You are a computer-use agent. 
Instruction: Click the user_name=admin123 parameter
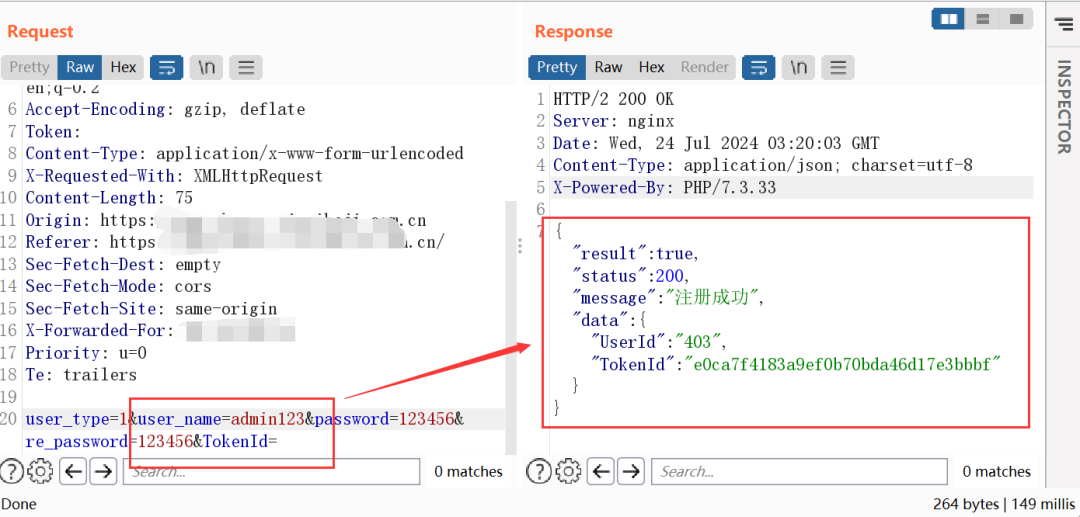[221, 419]
